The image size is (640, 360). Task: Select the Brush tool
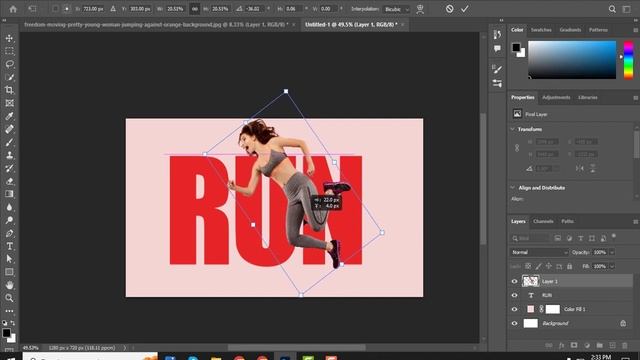click(9, 142)
